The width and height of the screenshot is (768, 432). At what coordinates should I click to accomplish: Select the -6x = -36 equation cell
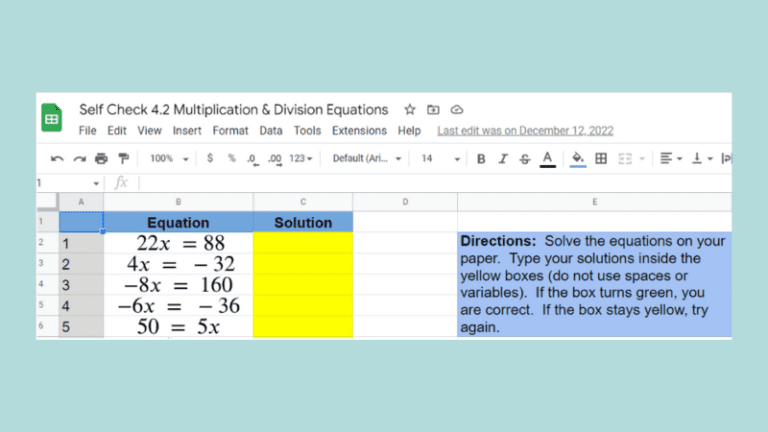[178, 306]
